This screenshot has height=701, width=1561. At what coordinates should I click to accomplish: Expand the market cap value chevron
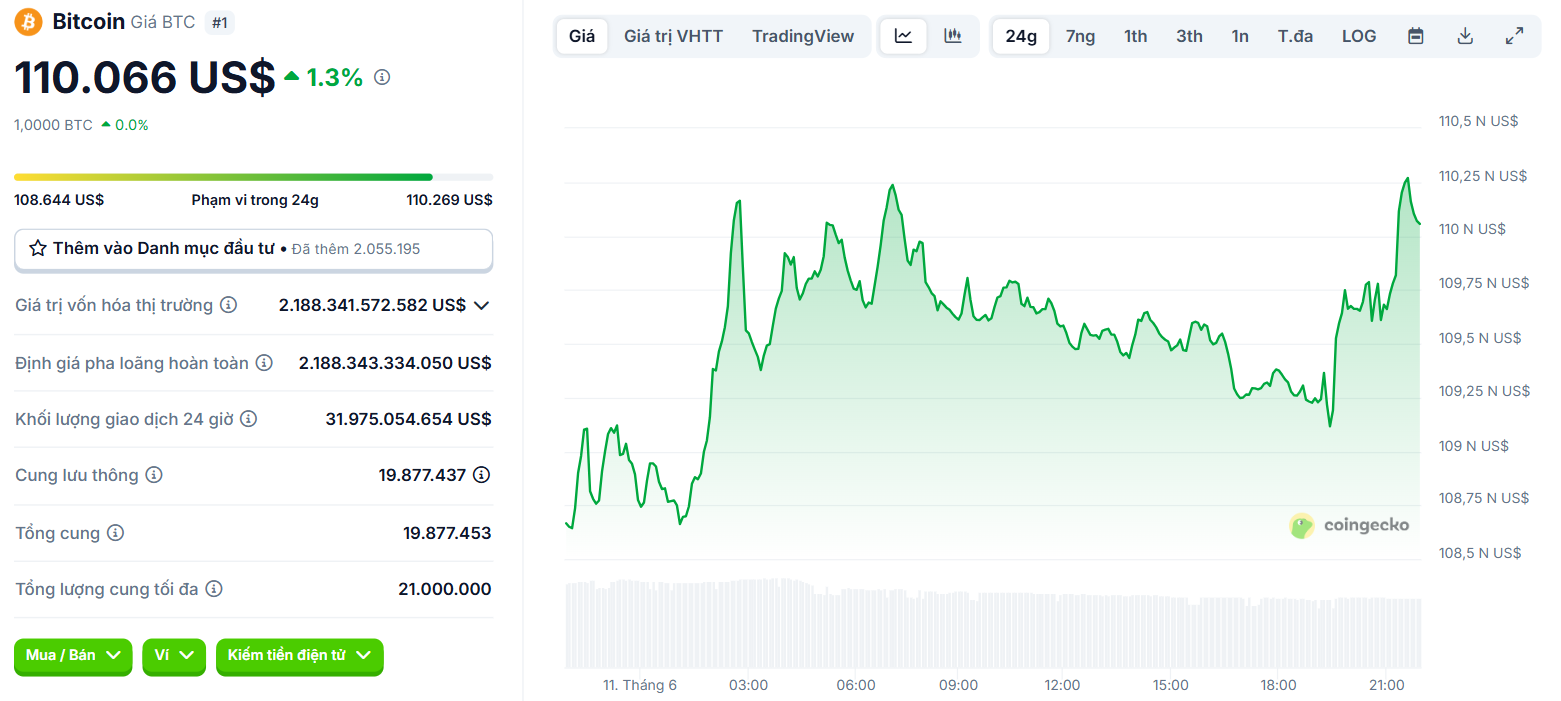[x=481, y=305]
